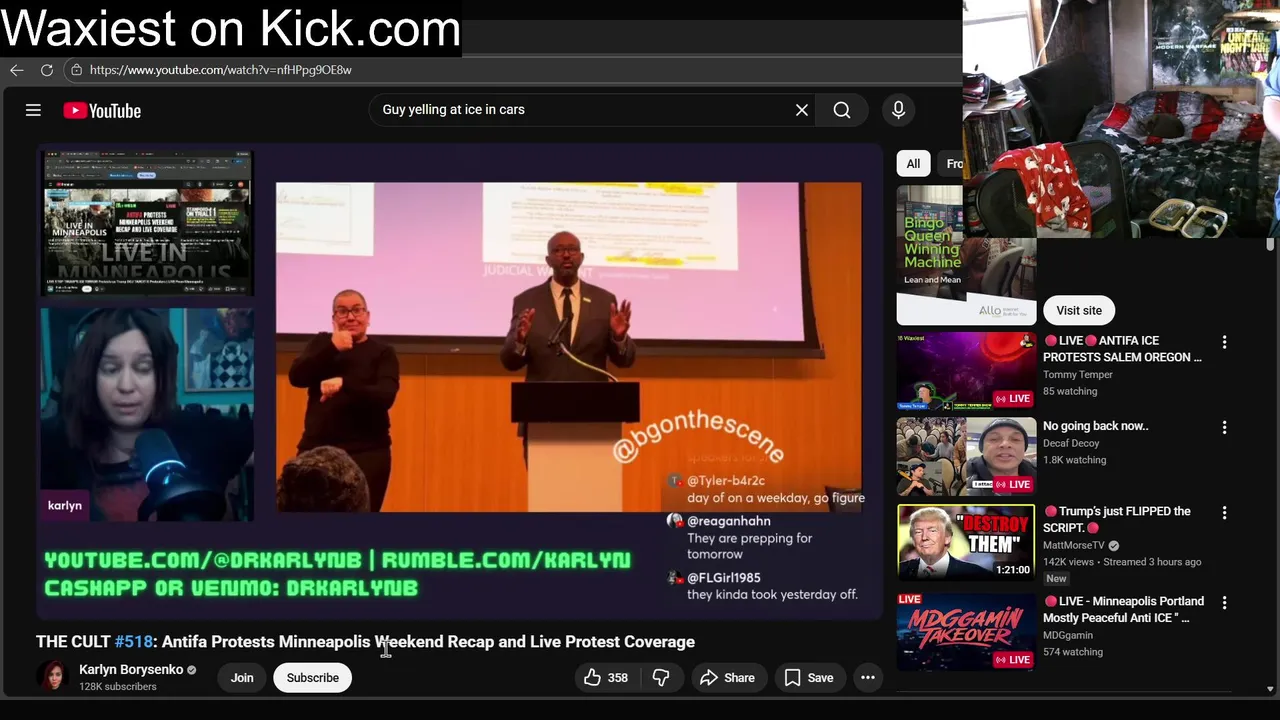
Task: Reload the page with refresh icon
Action: [x=47, y=70]
